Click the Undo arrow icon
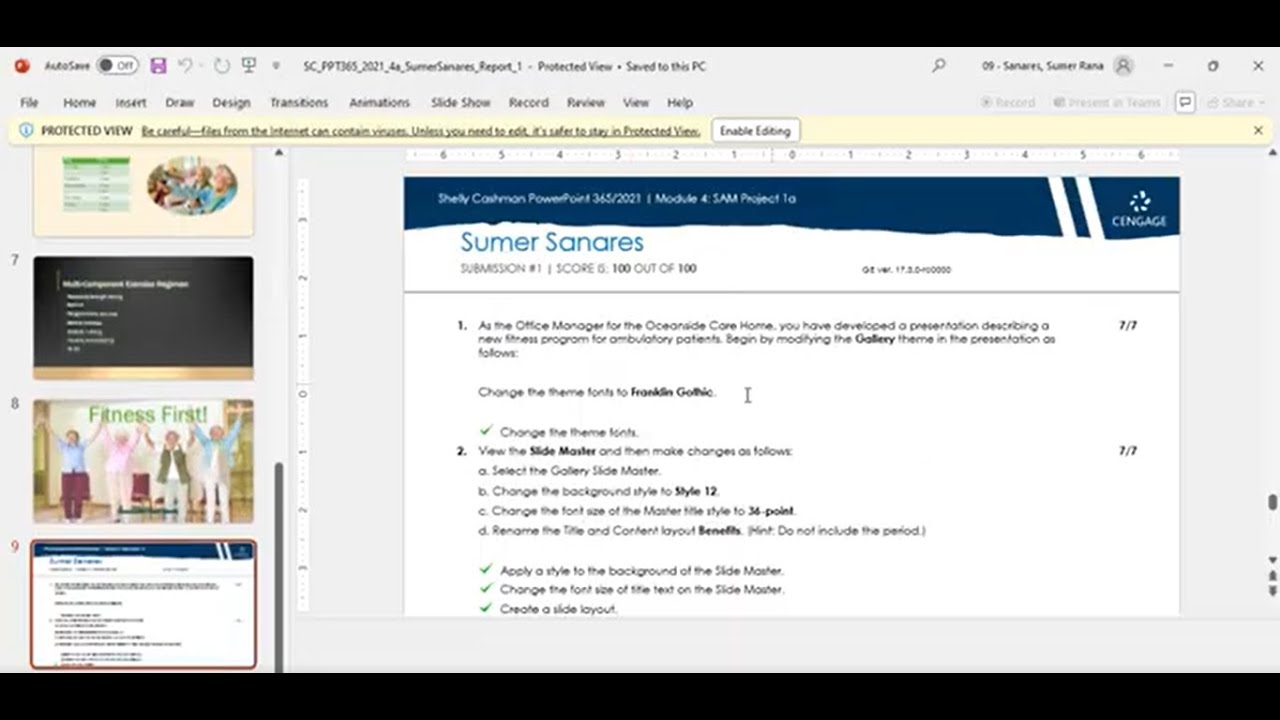 click(x=185, y=66)
